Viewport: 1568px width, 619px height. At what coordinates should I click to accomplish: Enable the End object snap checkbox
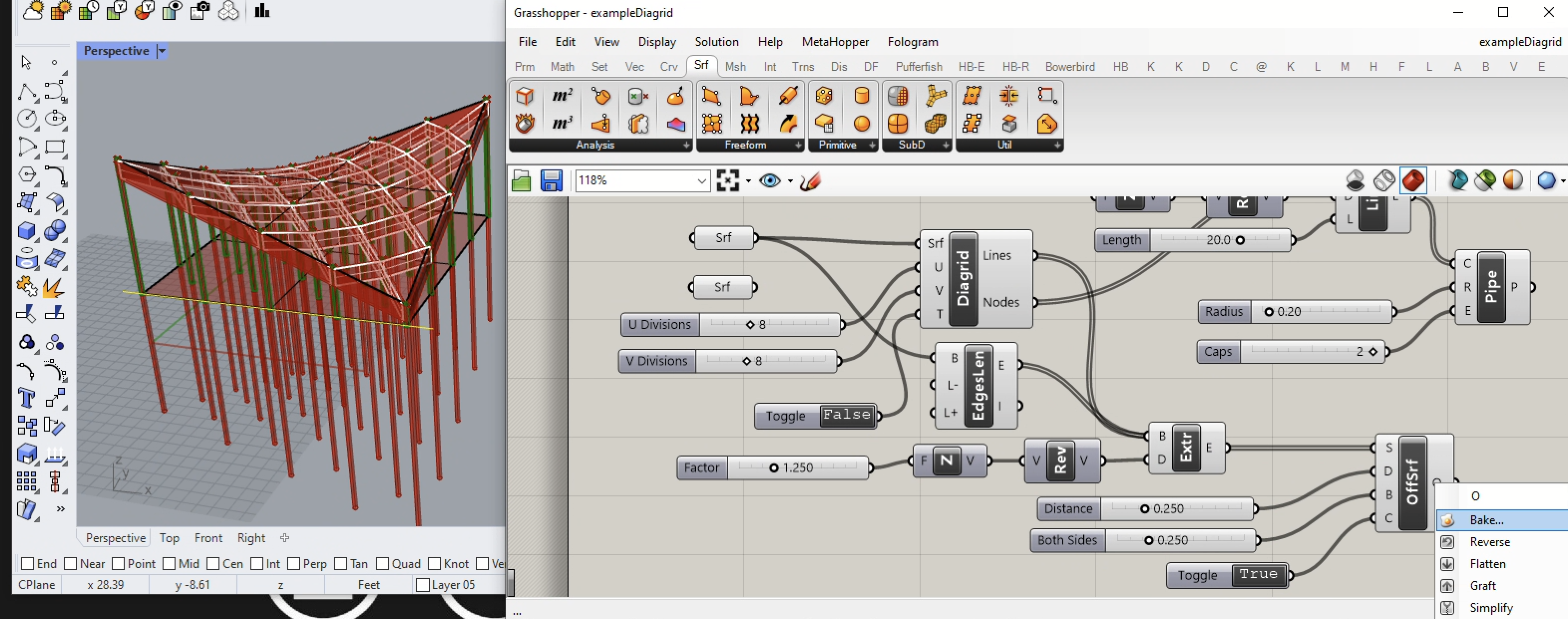coord(27,564)
